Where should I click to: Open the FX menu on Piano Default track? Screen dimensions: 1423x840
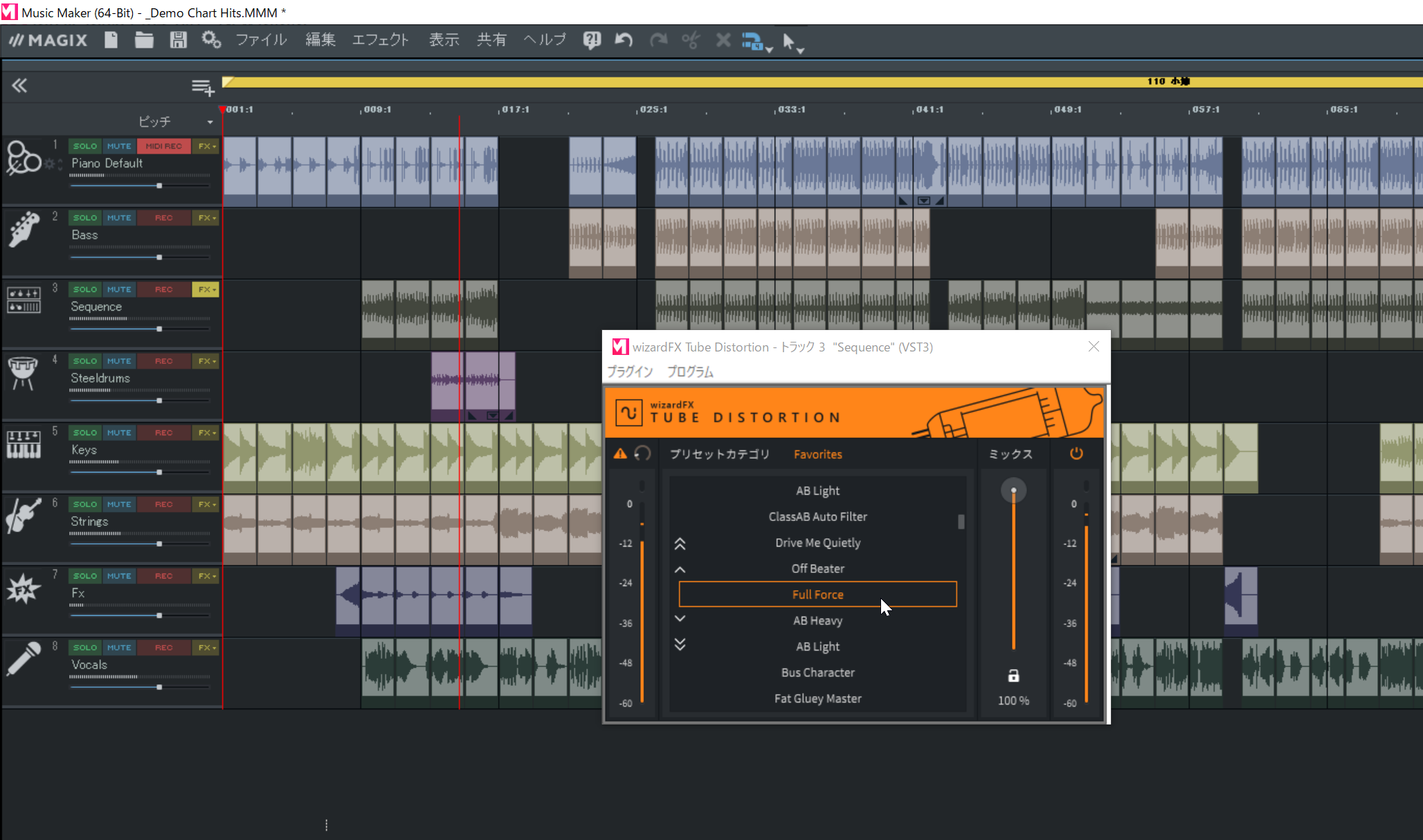pyautogui.click(x=206, y=146)
